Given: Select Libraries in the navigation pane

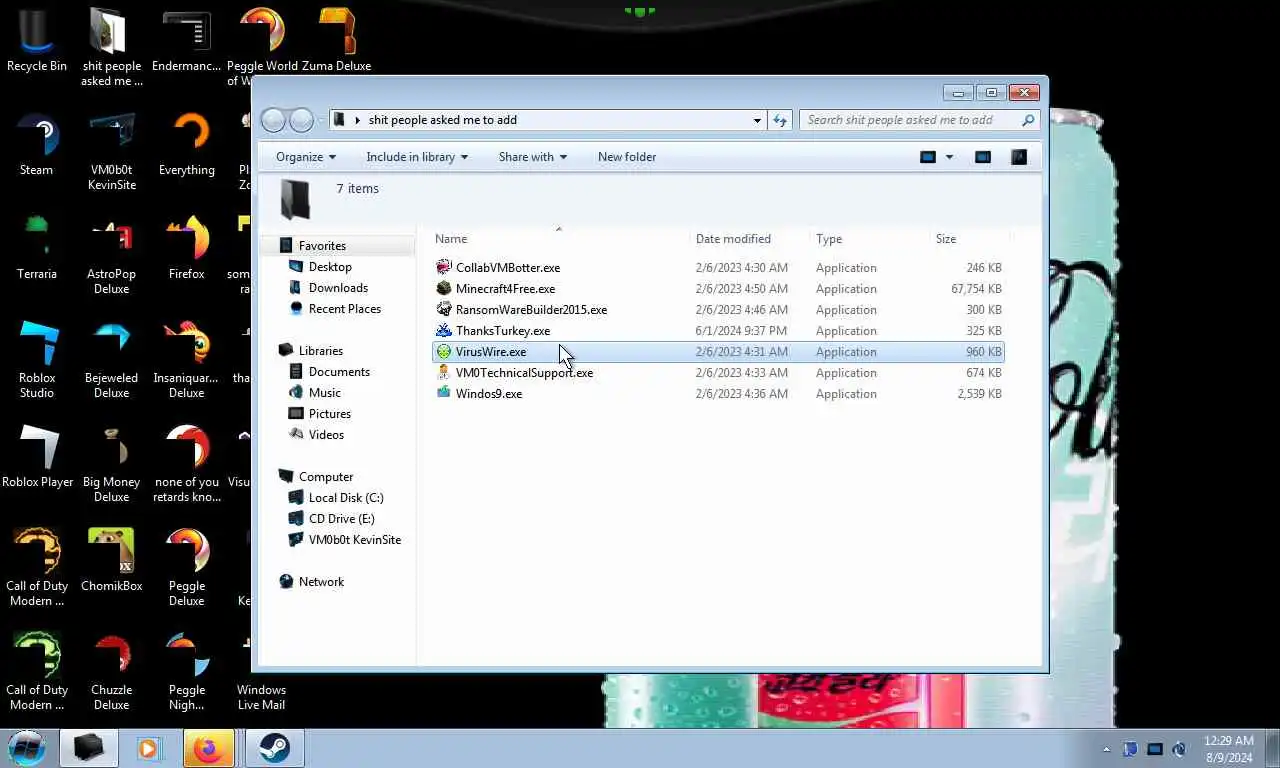Looking at the screenshot, I should pyautogui.click(x=320, y=351).
